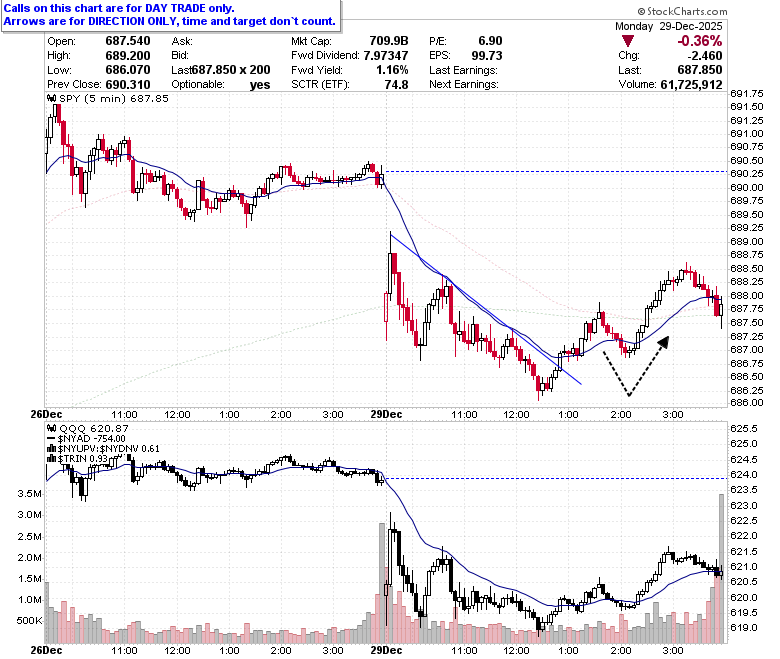780x659 pixels.
Task: Click the 26Dec marker on lower time axis
Action: point(46,650)
